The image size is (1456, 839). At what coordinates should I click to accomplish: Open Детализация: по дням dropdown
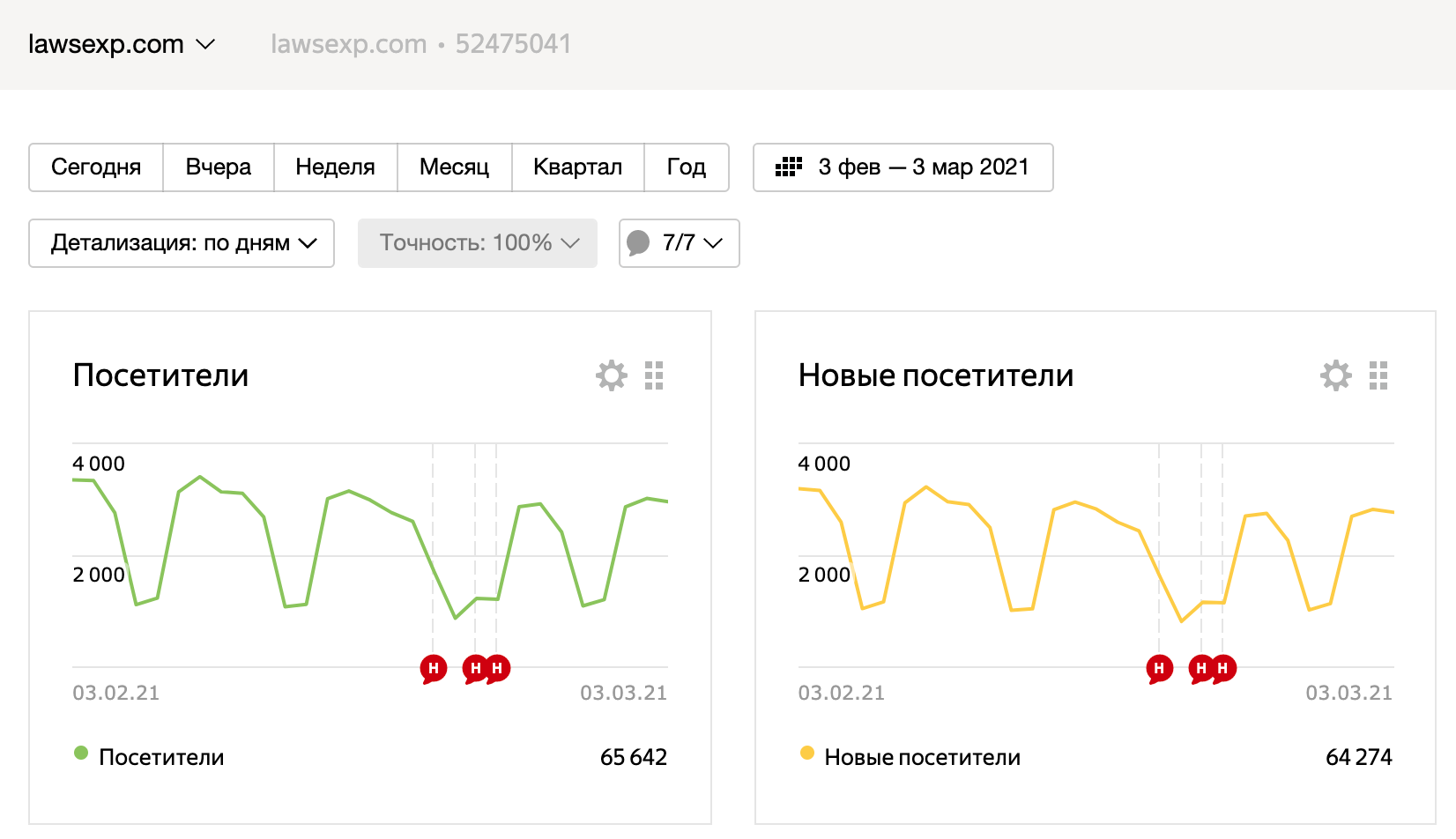click(x=182, y=243)
